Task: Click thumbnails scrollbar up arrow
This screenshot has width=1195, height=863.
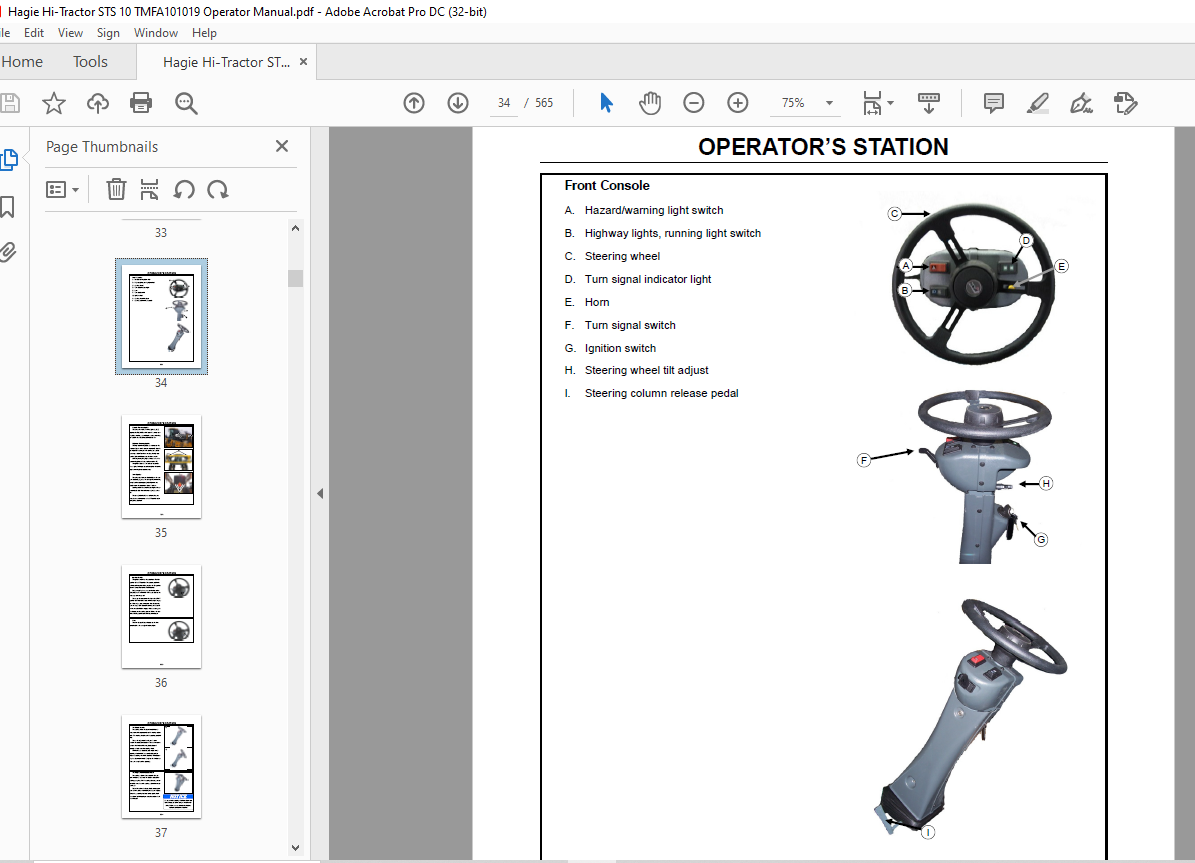Action: 296,228
